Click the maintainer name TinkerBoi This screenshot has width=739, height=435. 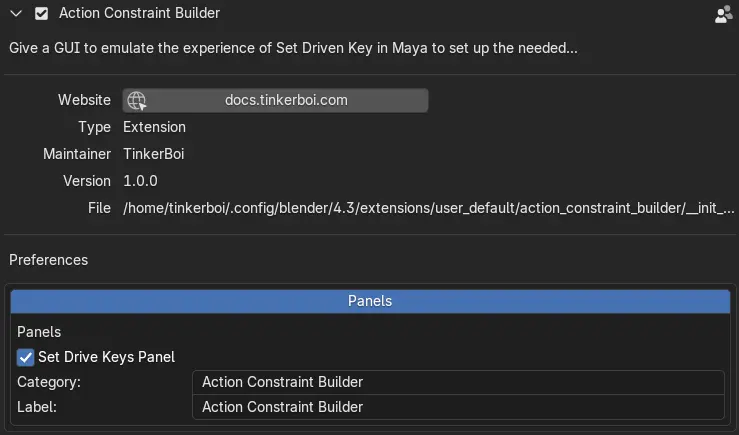(x=153, y=154)
